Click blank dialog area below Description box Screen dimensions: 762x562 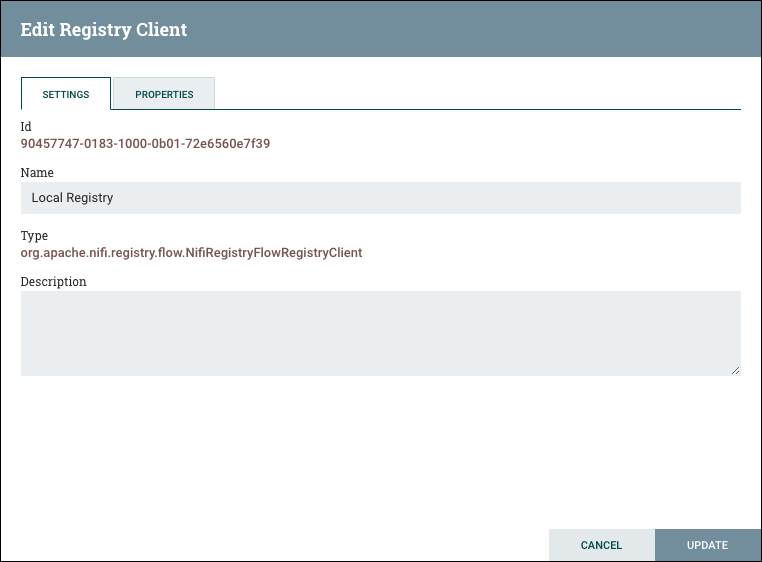(380, 450)
